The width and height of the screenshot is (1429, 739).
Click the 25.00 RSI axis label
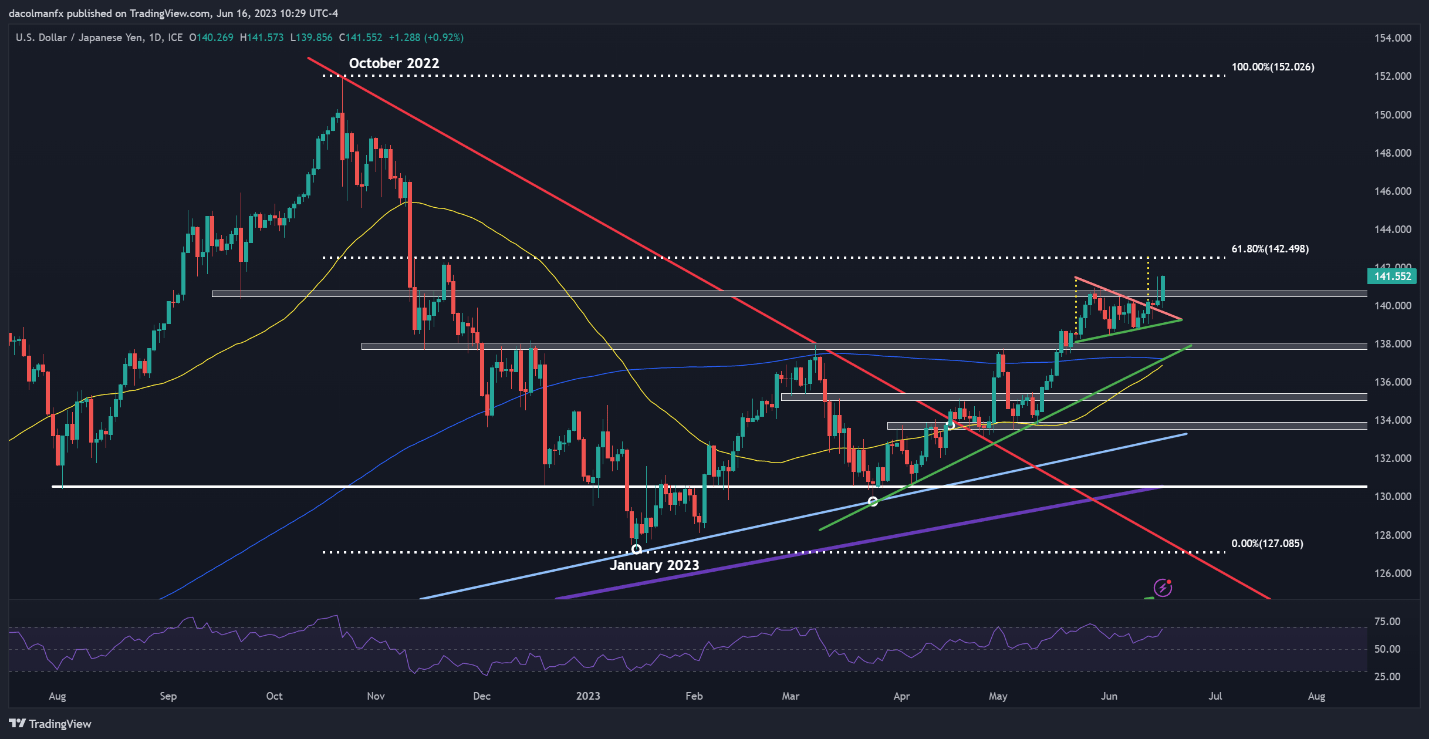(x=1389, y=677)
